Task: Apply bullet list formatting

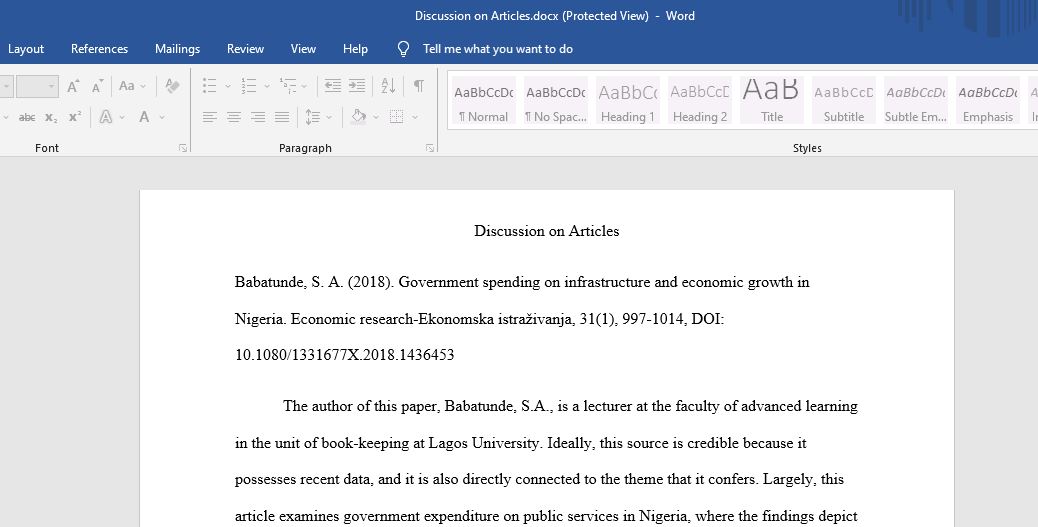Action: [209, 86]
